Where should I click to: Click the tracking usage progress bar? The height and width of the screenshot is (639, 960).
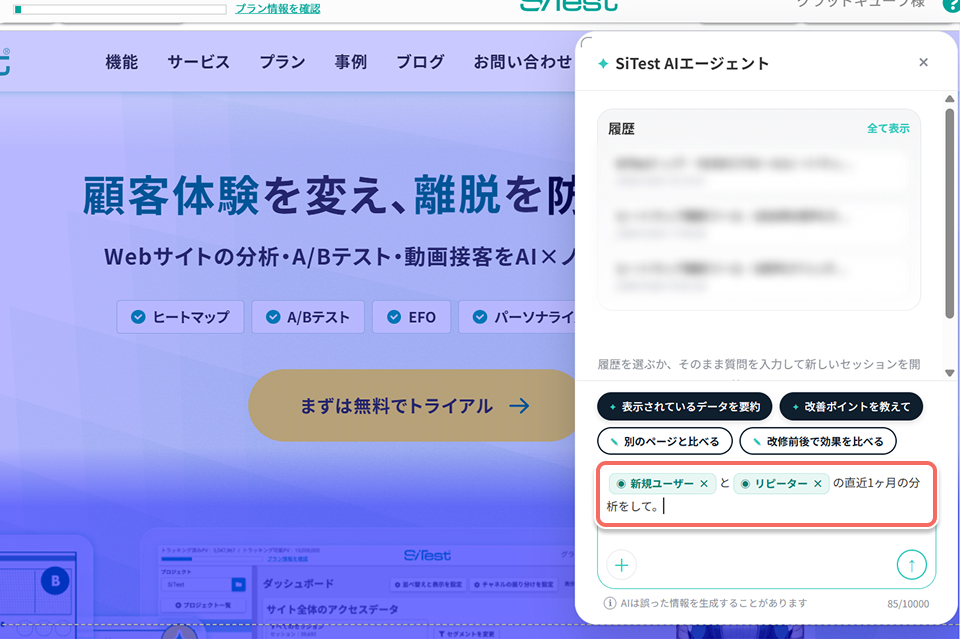pos(120,9)
